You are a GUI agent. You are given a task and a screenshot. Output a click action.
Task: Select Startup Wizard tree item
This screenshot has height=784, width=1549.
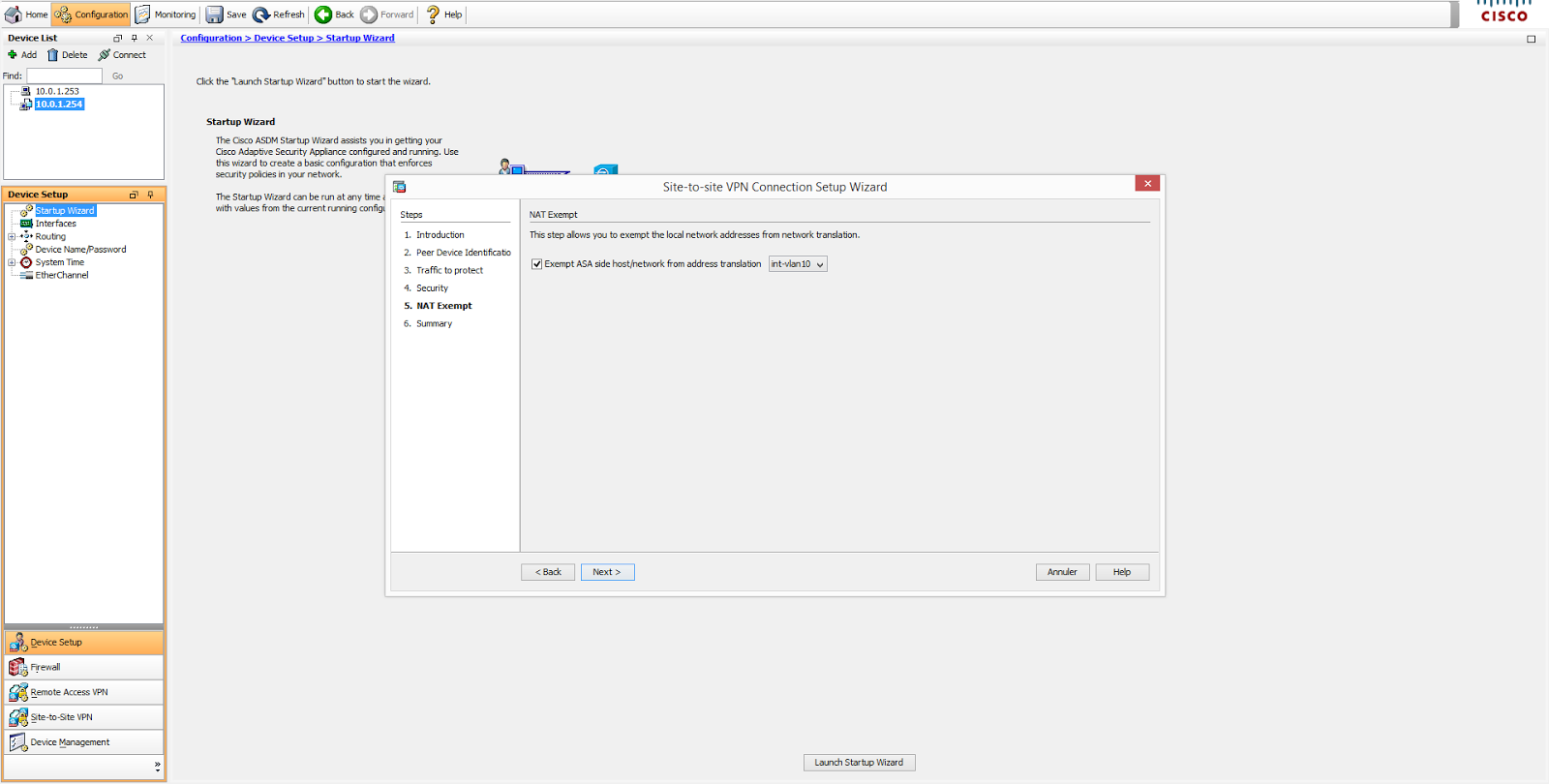click(65, 210)
